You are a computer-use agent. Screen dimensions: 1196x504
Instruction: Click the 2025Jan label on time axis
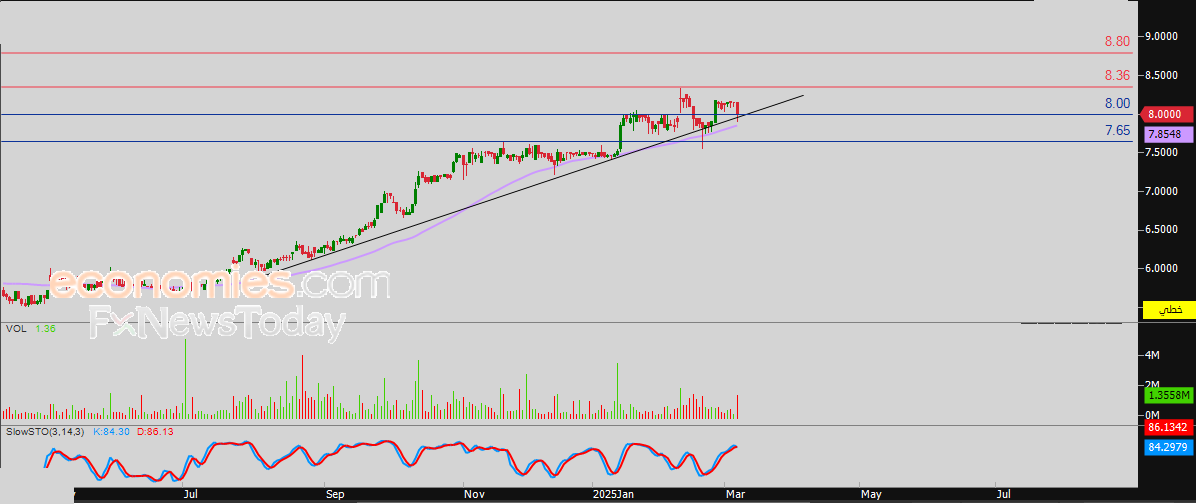click(x=613, y=495)
